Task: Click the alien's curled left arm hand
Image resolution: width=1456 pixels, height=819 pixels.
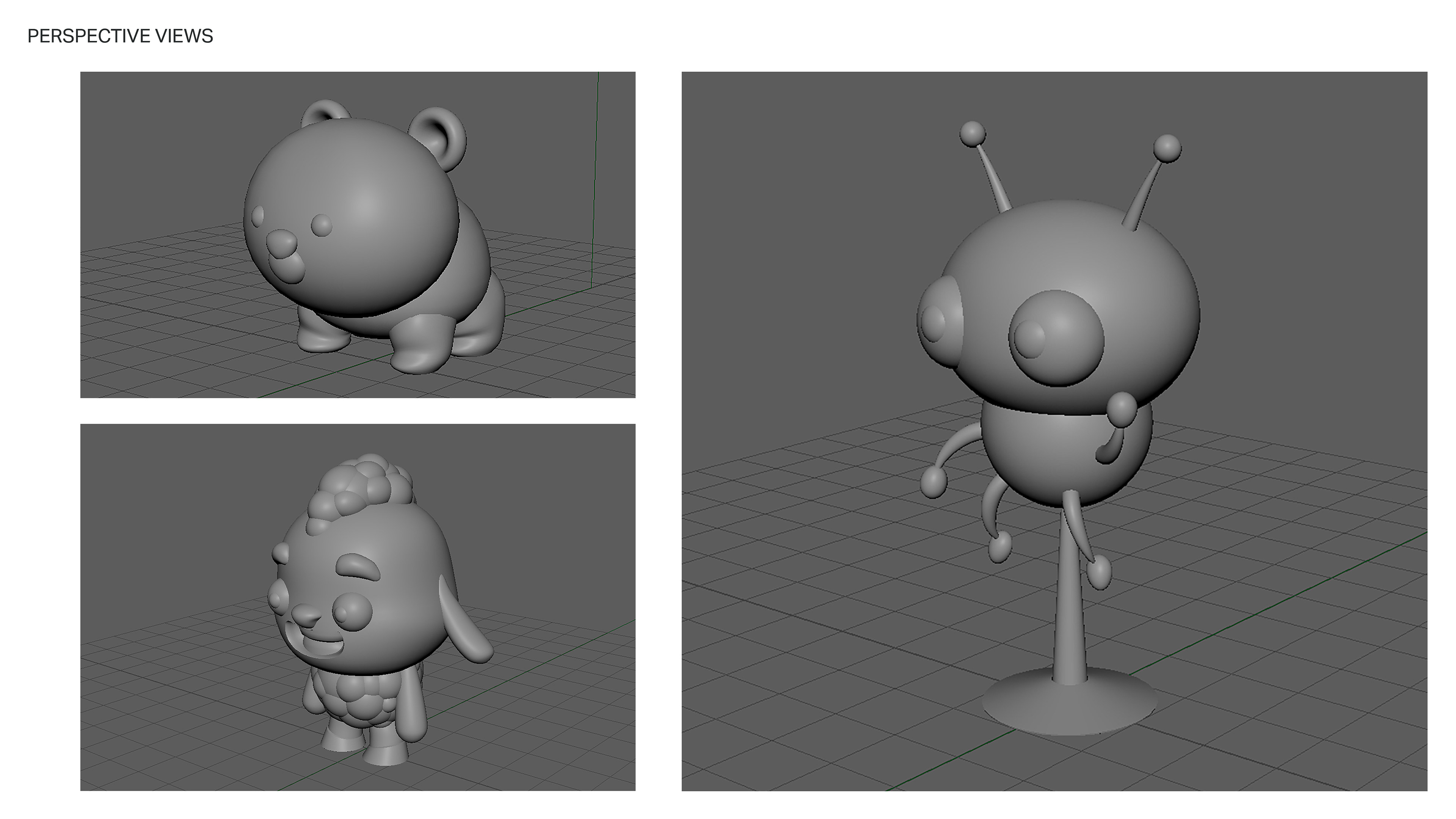Action: 934,482
